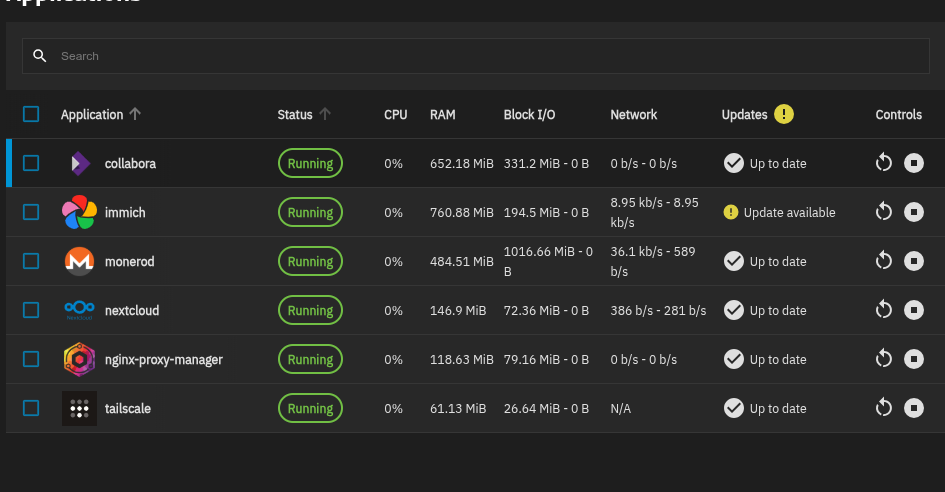Check the select-all applications checkbox
945x492 pixels.
(31, 114)
